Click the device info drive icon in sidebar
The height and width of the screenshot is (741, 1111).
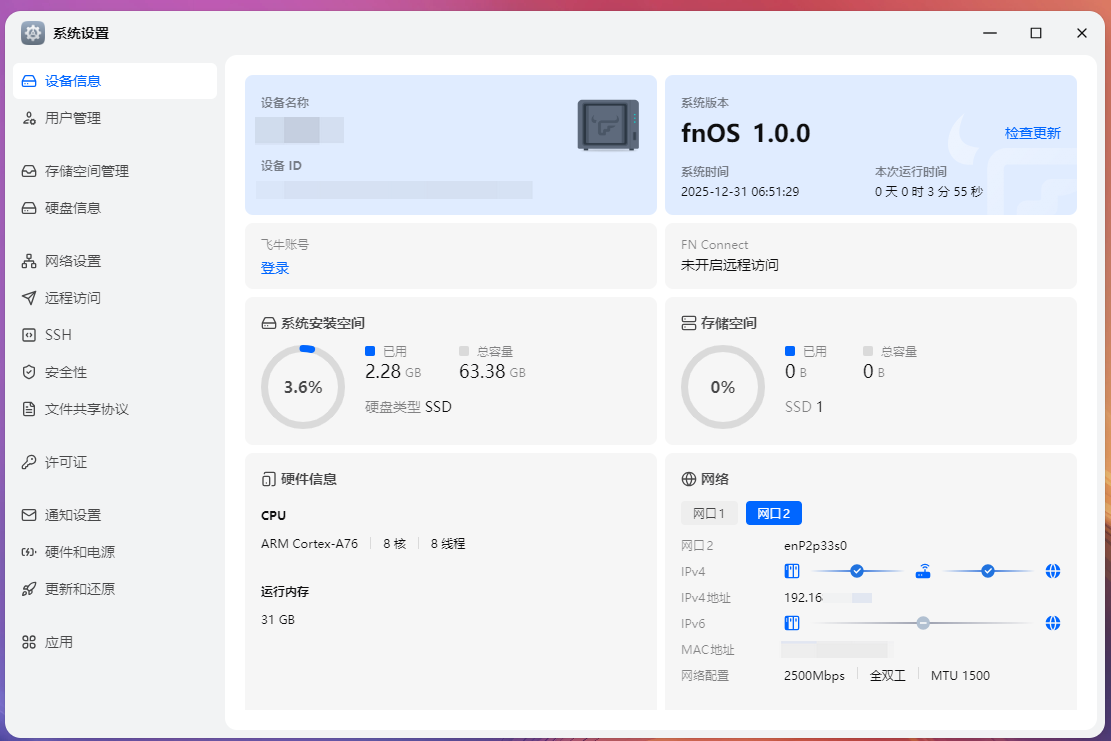pos(29,81)
